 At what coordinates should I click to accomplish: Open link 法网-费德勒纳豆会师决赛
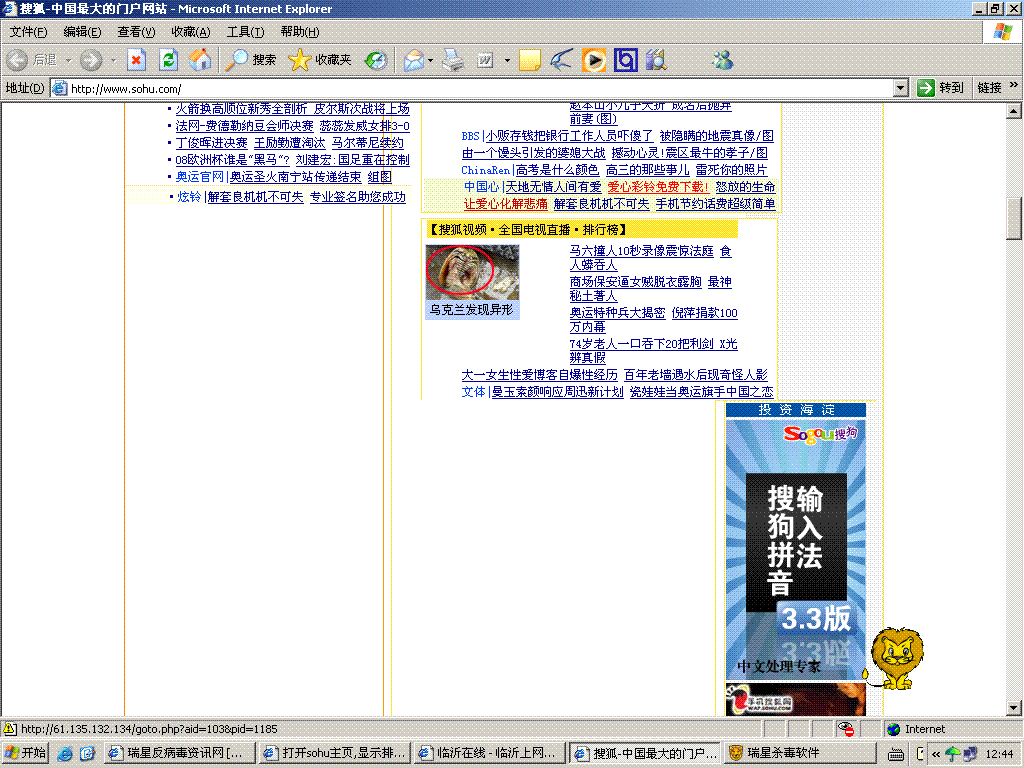[x=244, y=125]
